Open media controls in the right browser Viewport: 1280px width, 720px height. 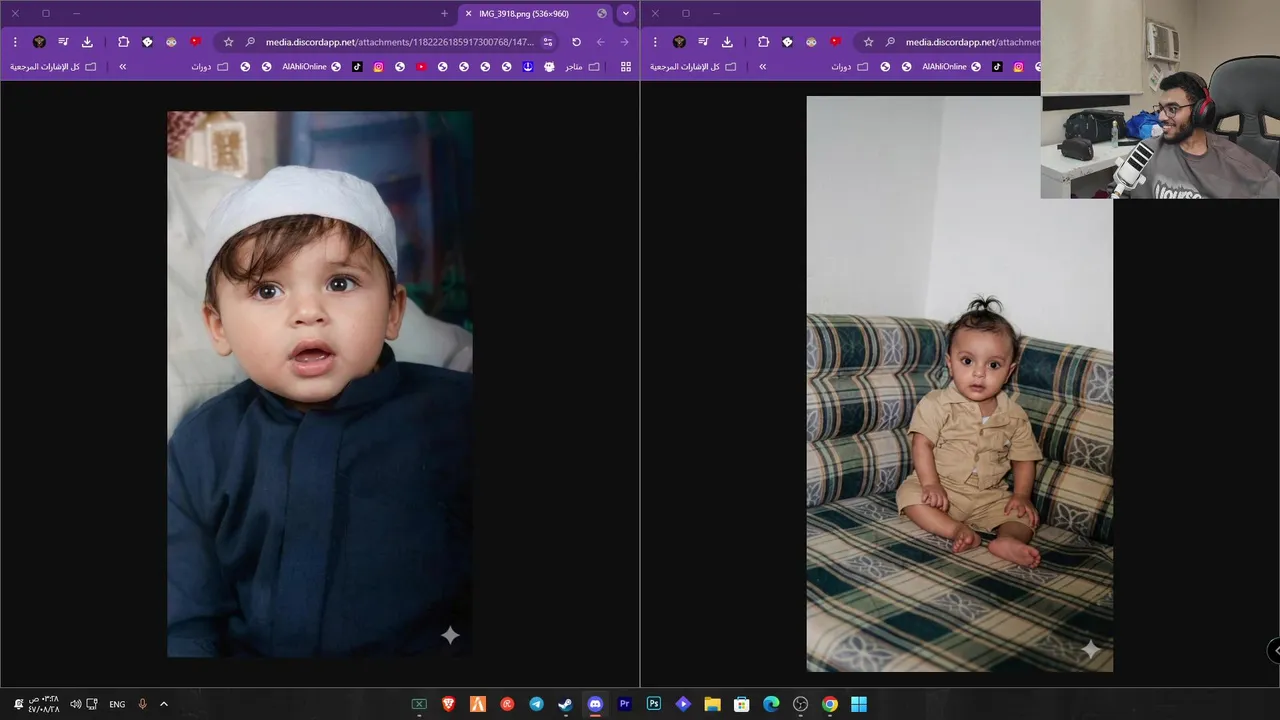point(703,42)
